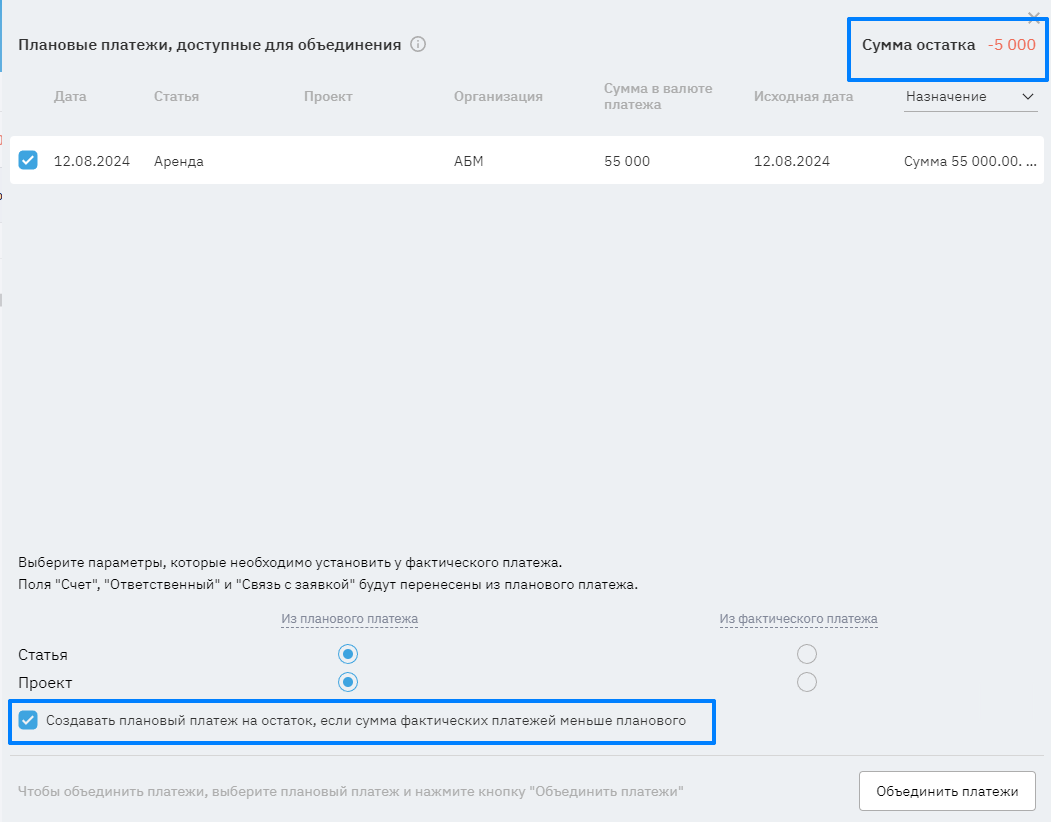This screenshot has width=1051, height=822.
Task: Click the truncated Сумма 55 000.00 purpose cell
Action: 970,161
